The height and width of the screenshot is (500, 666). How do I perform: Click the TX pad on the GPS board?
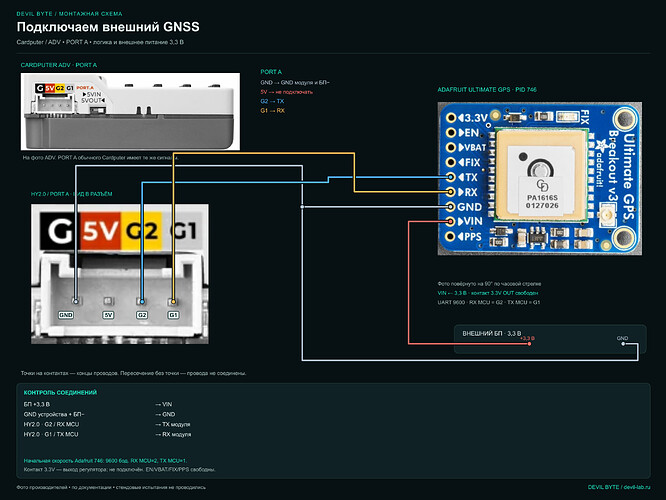[x=451, y=177]
